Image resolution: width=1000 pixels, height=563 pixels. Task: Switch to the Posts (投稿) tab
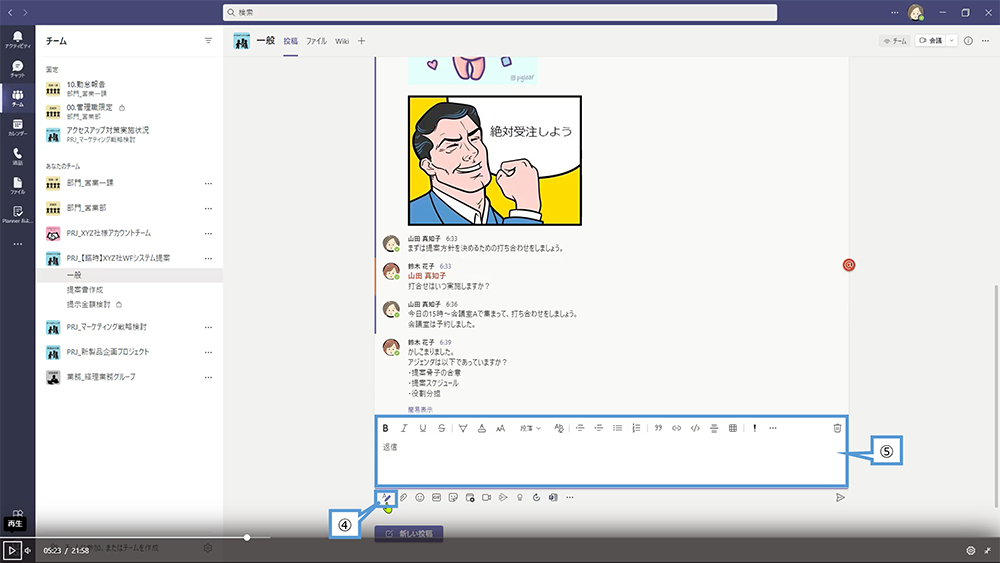tap(291, 41)
